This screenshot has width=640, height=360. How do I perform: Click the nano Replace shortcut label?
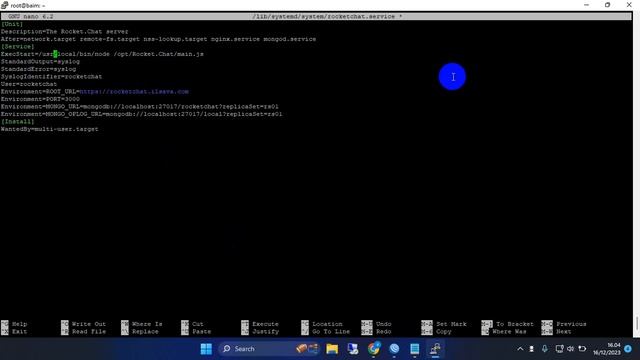coord(145,331)
